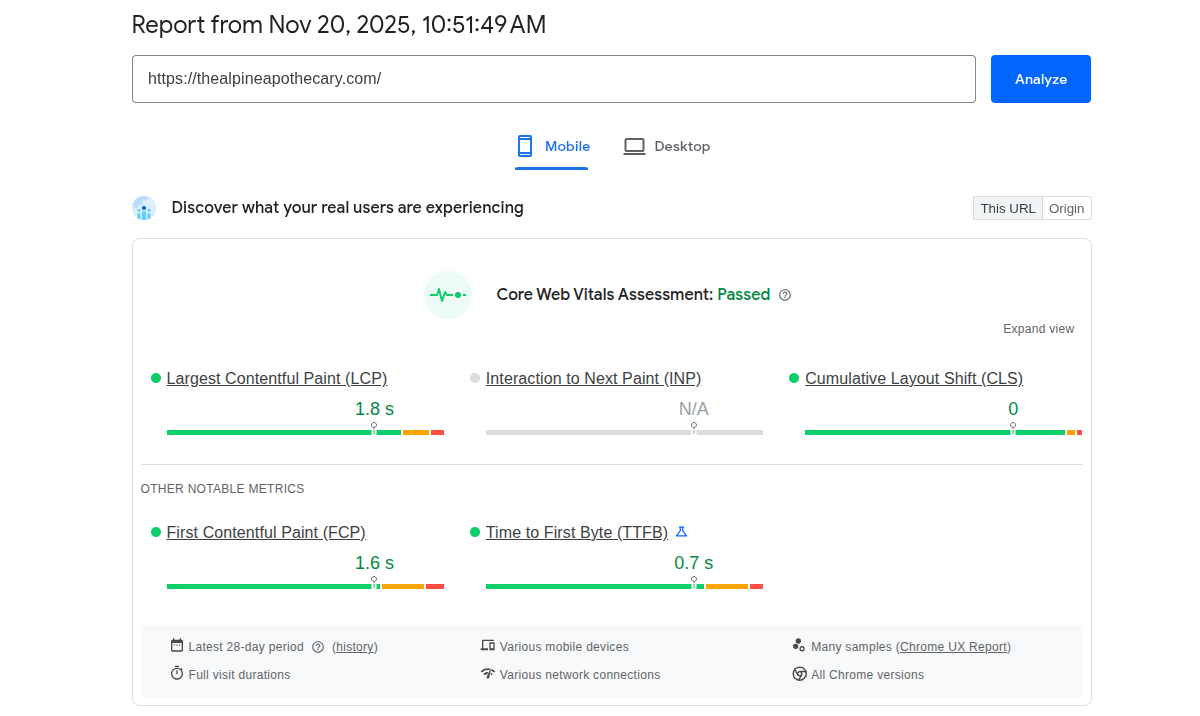Image resolution: width=1200 pixels, height=716 pixels.
Task: Open the Chrome UX Report link
Action: pos(954,647)
